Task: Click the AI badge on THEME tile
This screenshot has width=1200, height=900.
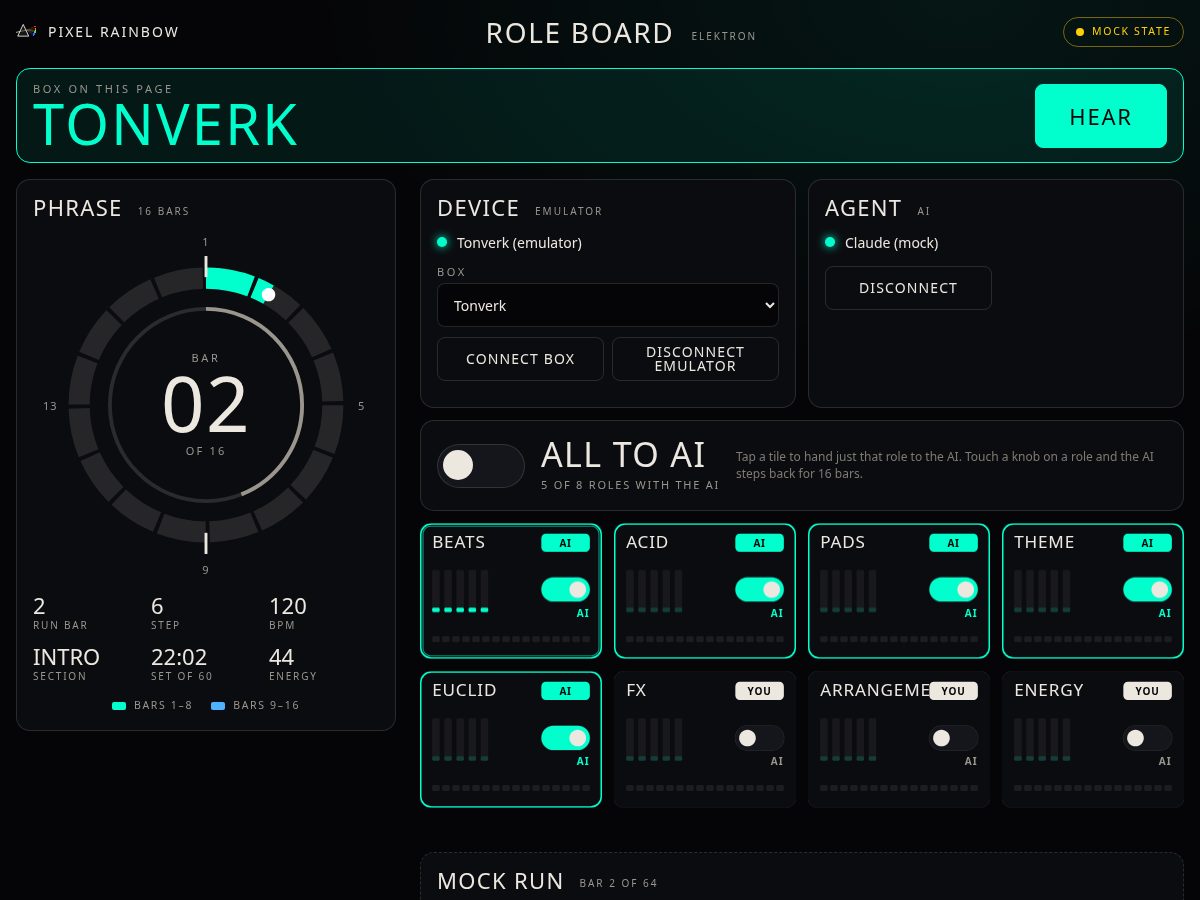Action: [1148, 543]
